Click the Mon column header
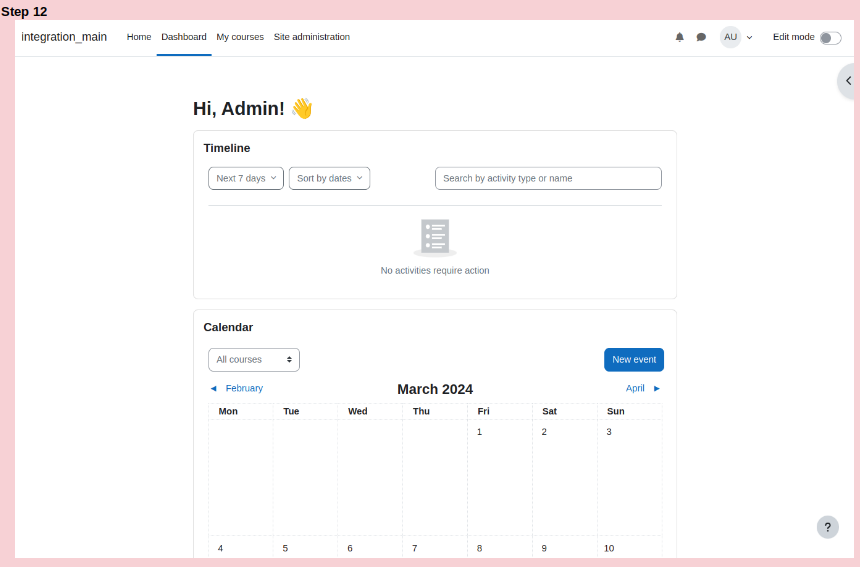 [x=228, y=411]
